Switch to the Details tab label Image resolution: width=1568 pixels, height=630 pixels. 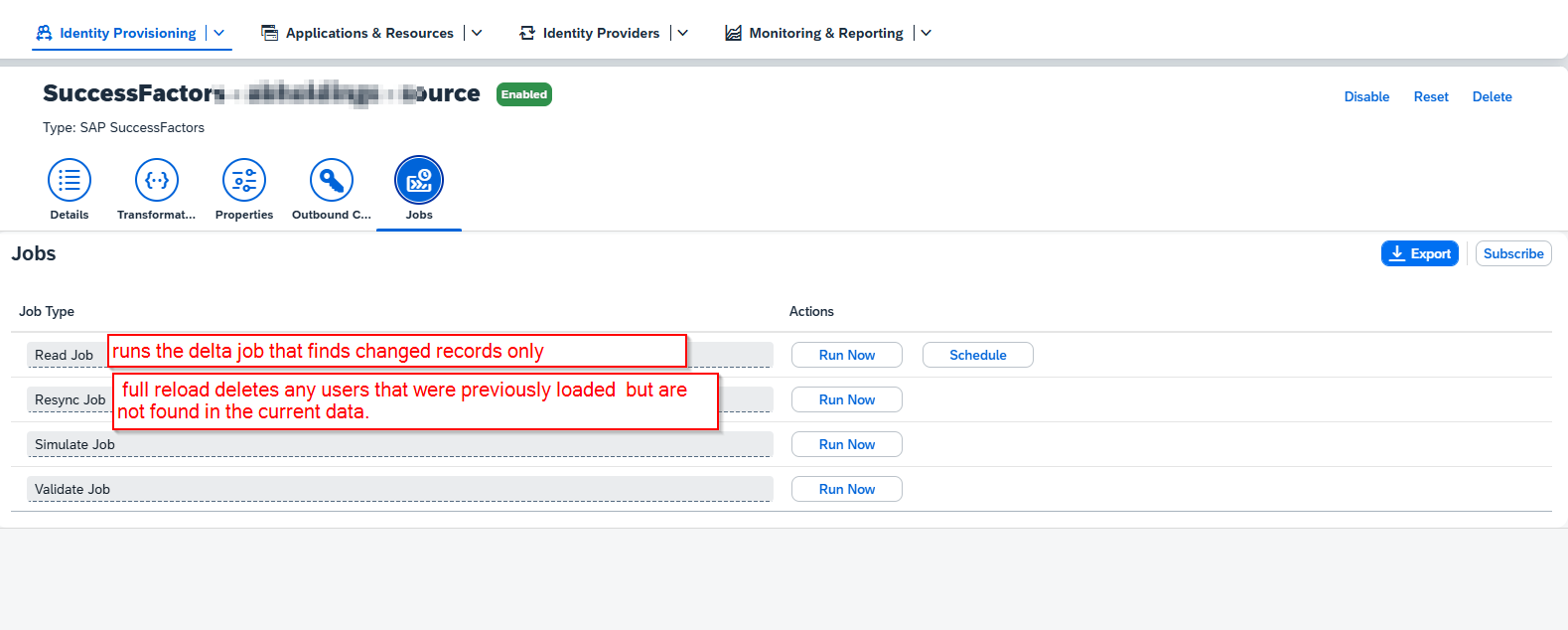pos(70,215)
